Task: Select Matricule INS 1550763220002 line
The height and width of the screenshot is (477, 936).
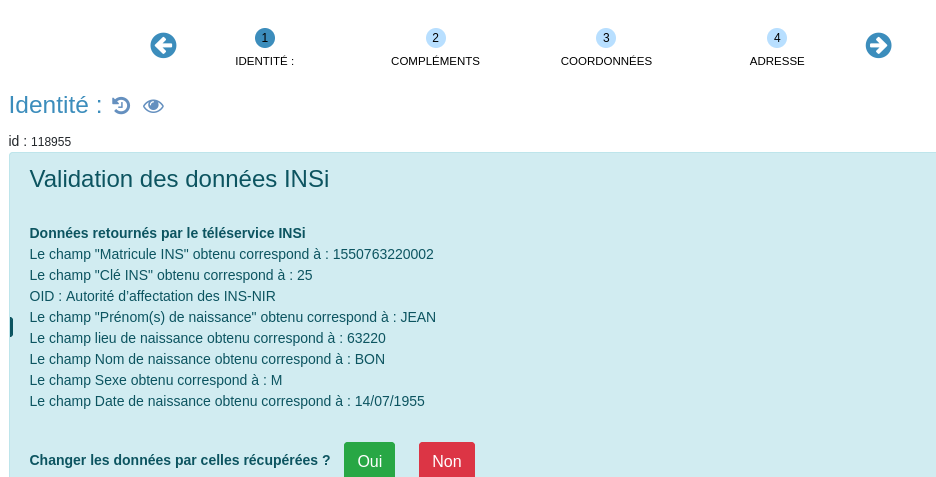Action: tap(232, 254)
